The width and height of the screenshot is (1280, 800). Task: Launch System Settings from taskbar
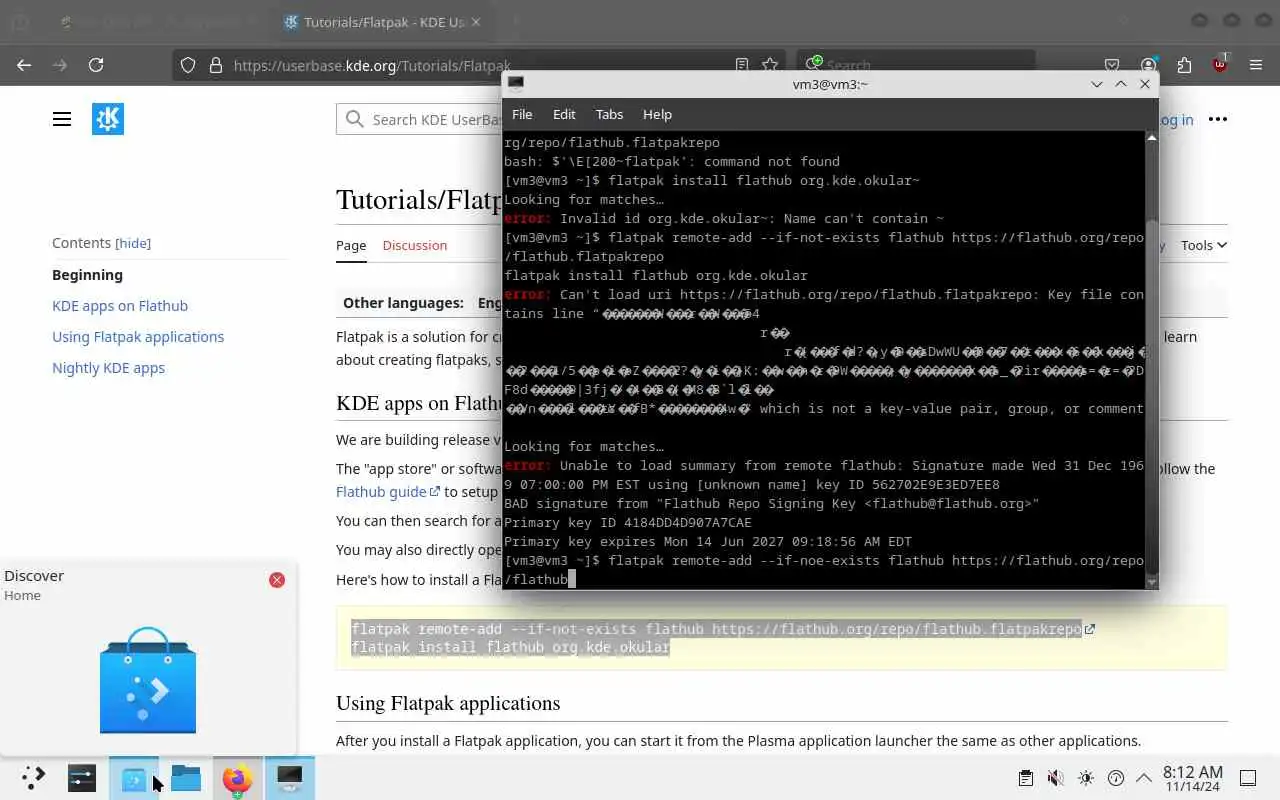click(82, 778)
